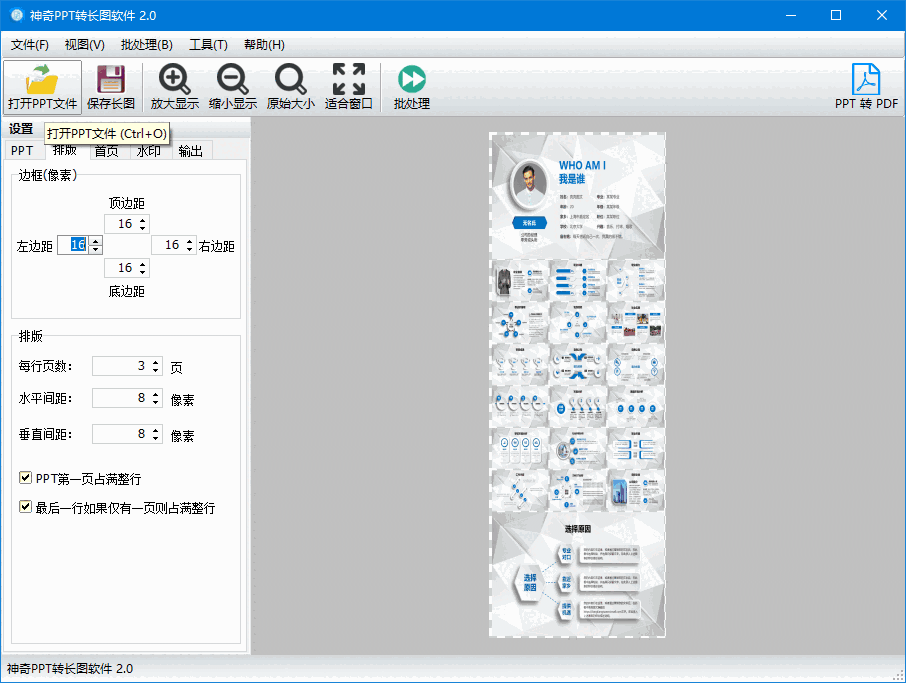Image resolution: width=906 pixels, height=683 pixels.
Task: Click the Open PPT File folder icon
Action: [42, 79]
